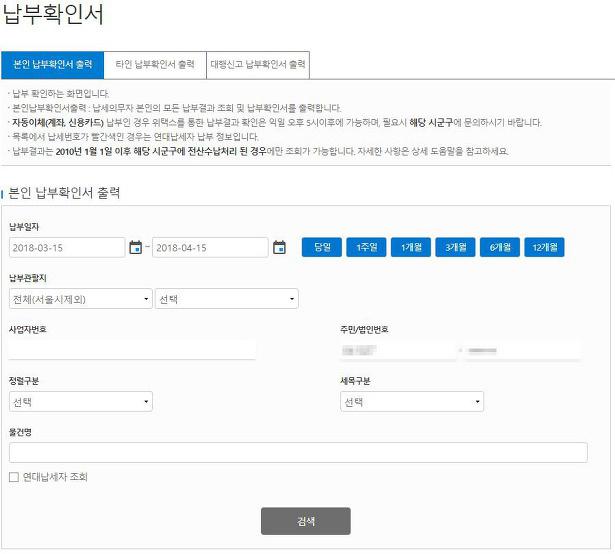Image resolution: width=615 pixels, height=554 pixels.
Task: Switch to 본인 납부확인서 출력 tab
Action: (x=53, y=65)
